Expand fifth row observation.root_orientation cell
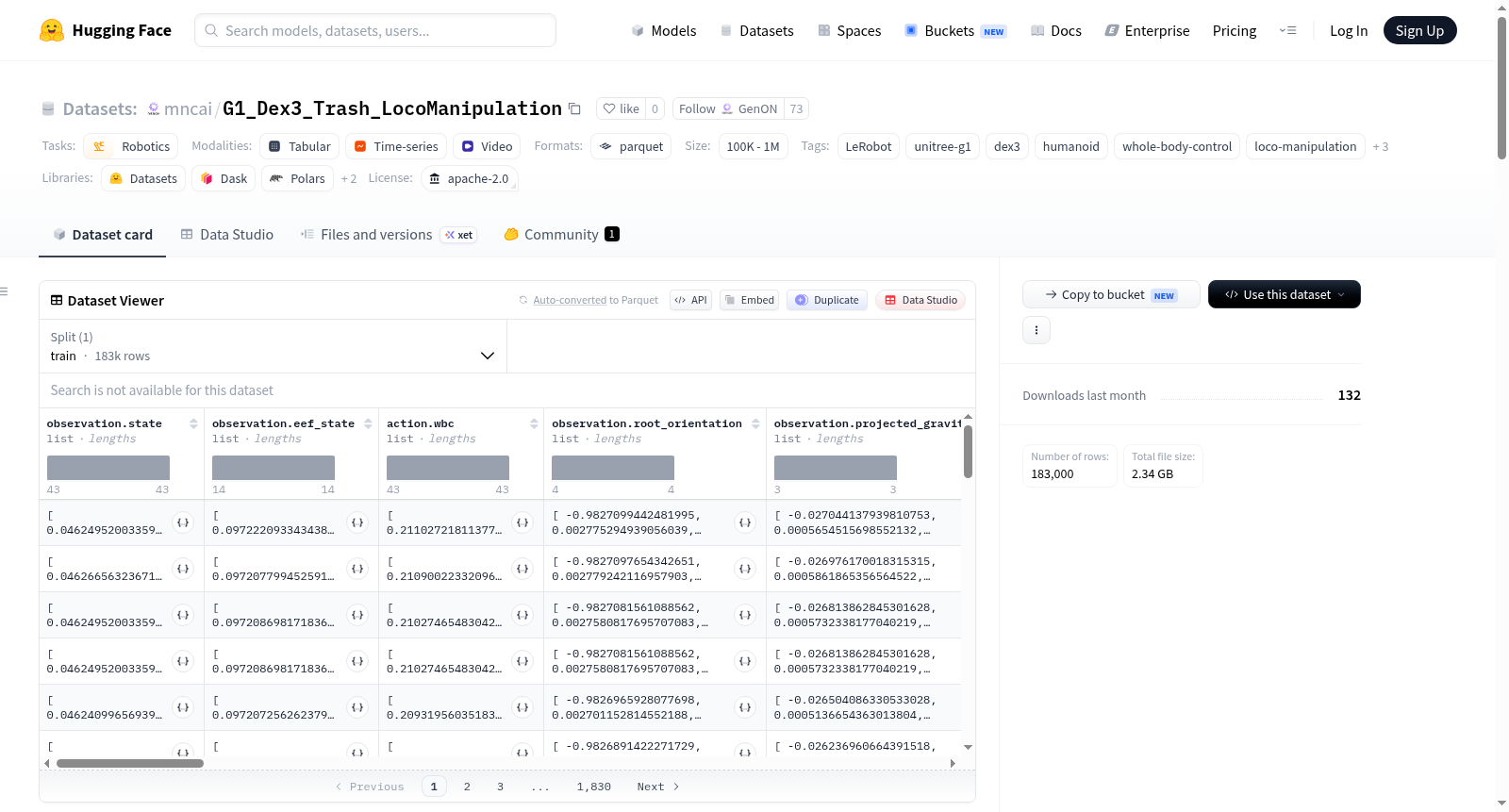The height and width of the screenshot is (812, 1509). point(745,707)
